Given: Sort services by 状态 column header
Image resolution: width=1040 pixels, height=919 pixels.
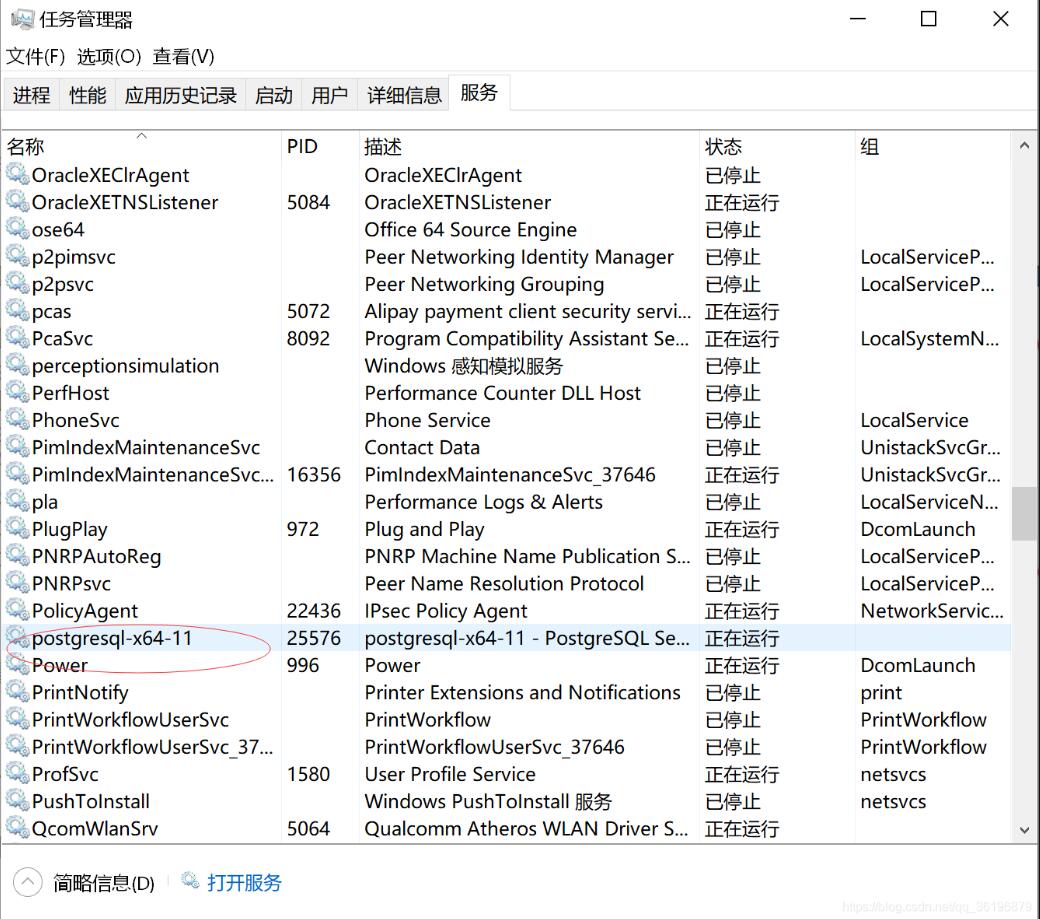Looking at the screenshot, I should coord(723,147).
